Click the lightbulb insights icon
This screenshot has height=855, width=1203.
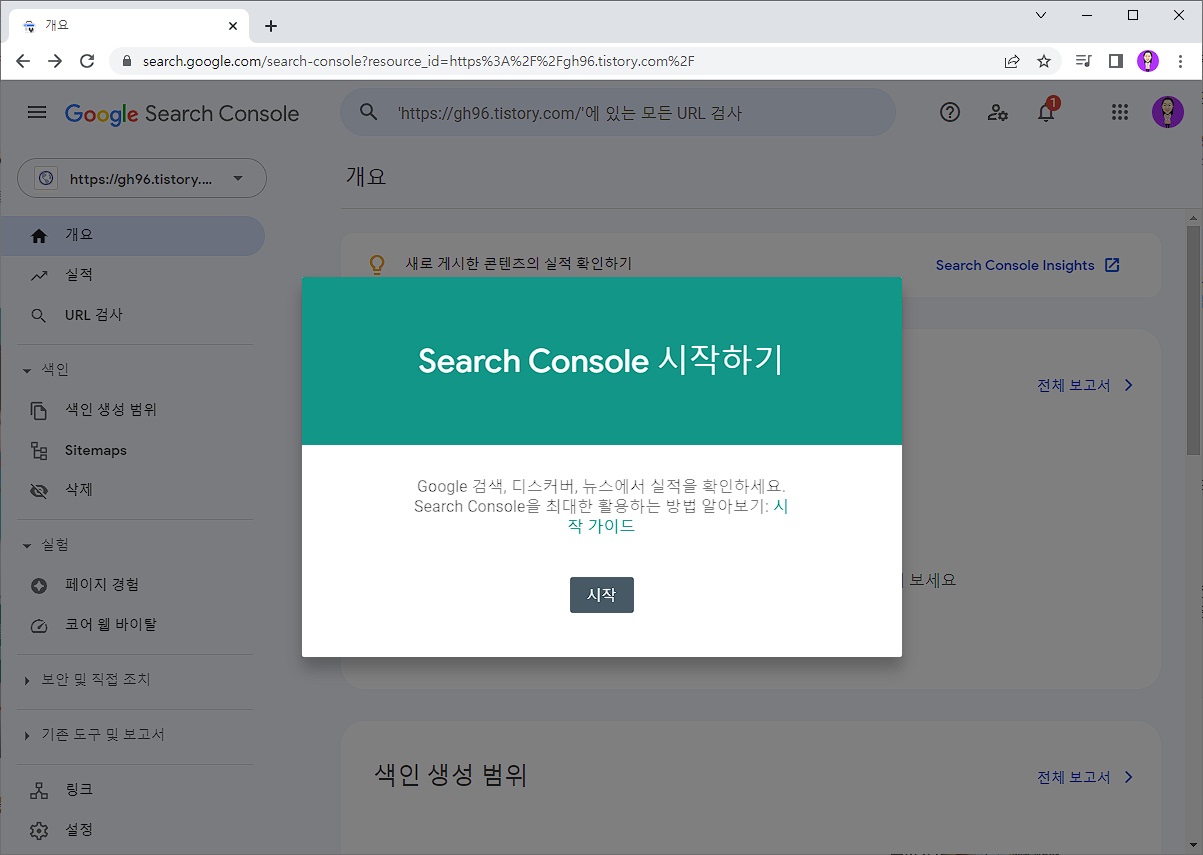(x=377, y=265)
